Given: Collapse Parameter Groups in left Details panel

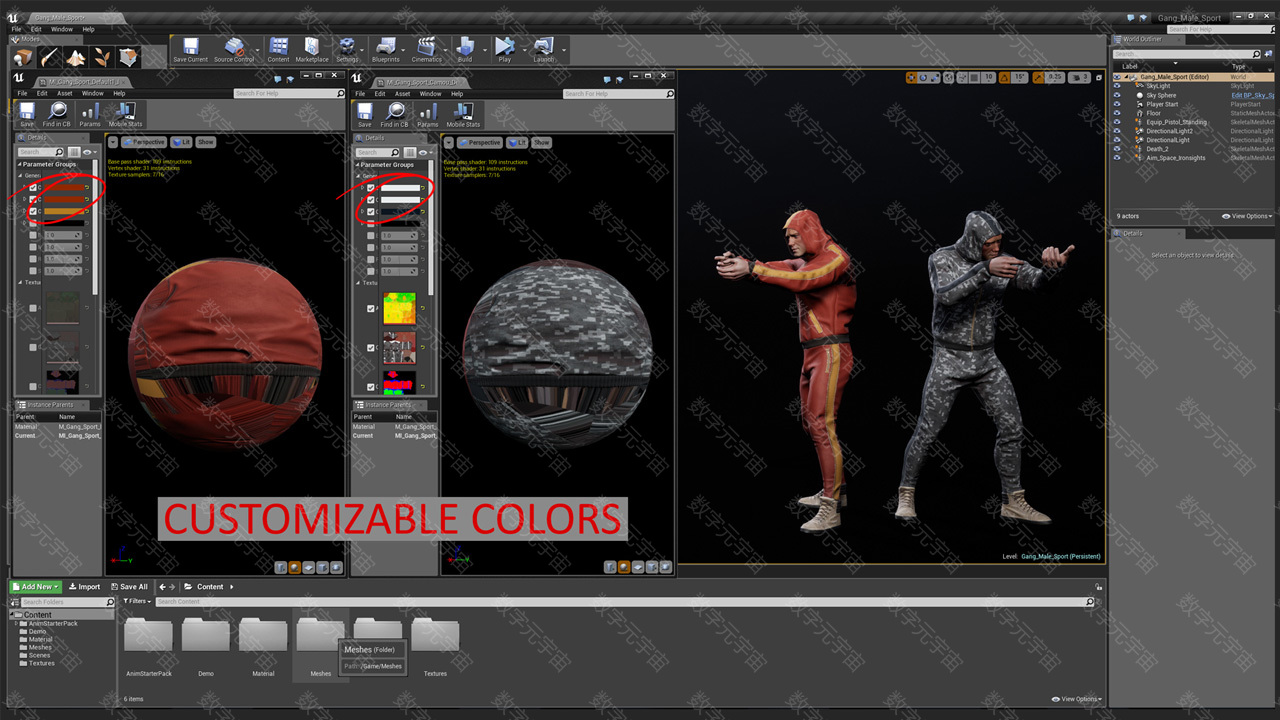Looking at the screenshot, I should (18, 164).
